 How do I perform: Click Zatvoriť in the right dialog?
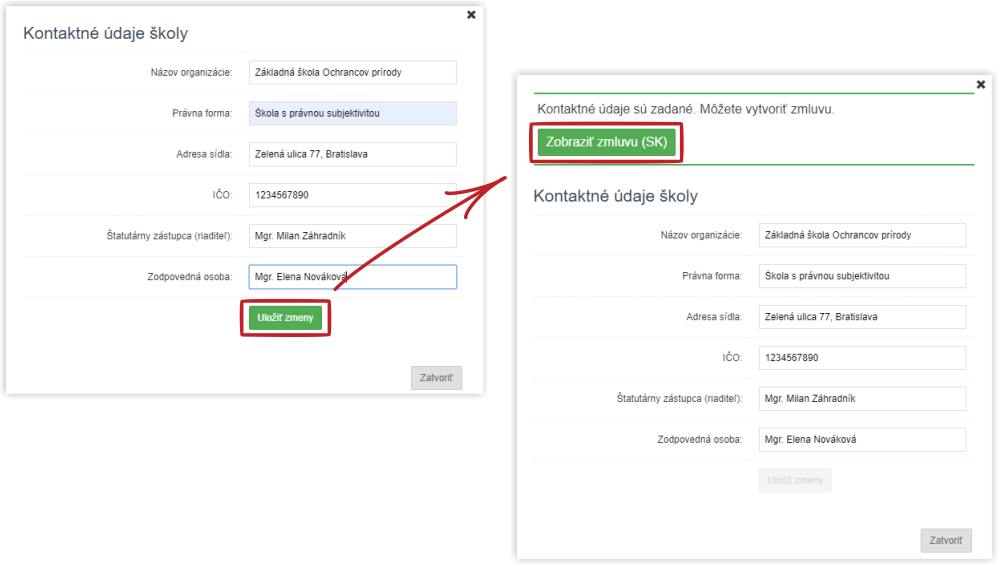(x=946, y=540)
